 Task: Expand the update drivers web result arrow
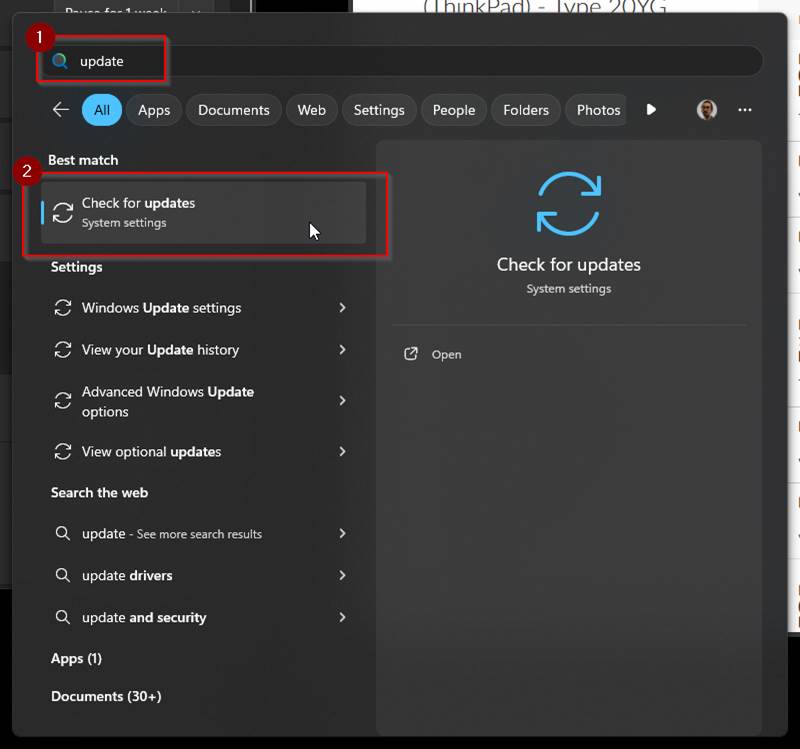point(342,575)
